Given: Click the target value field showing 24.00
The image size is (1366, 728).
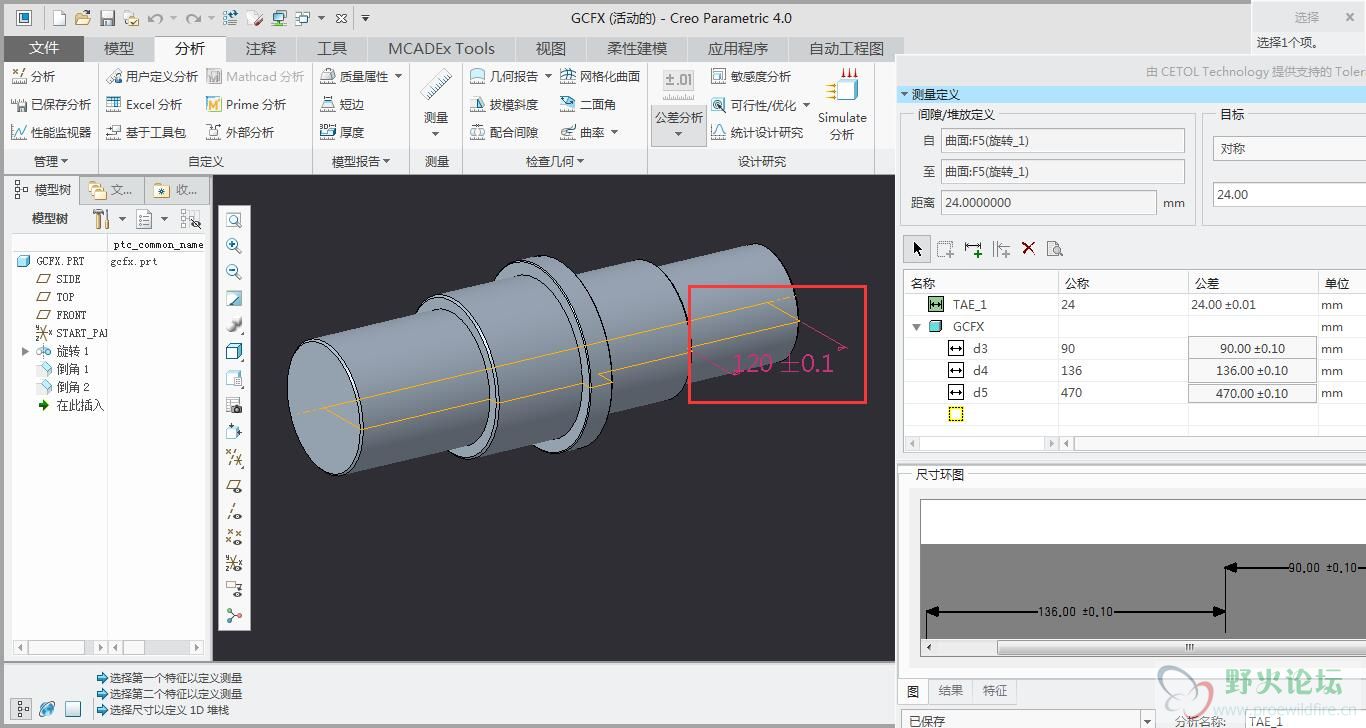Looking at the screenshot, I should click(1289, 195).
